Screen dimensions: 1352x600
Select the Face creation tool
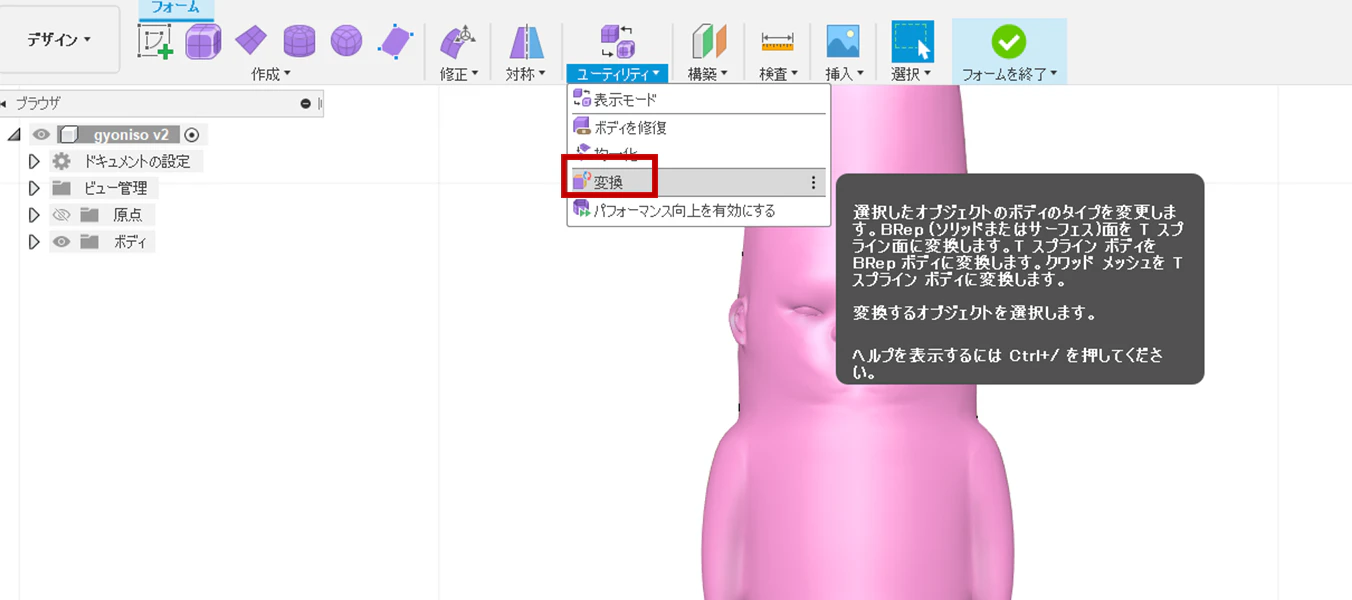(396, 41)
